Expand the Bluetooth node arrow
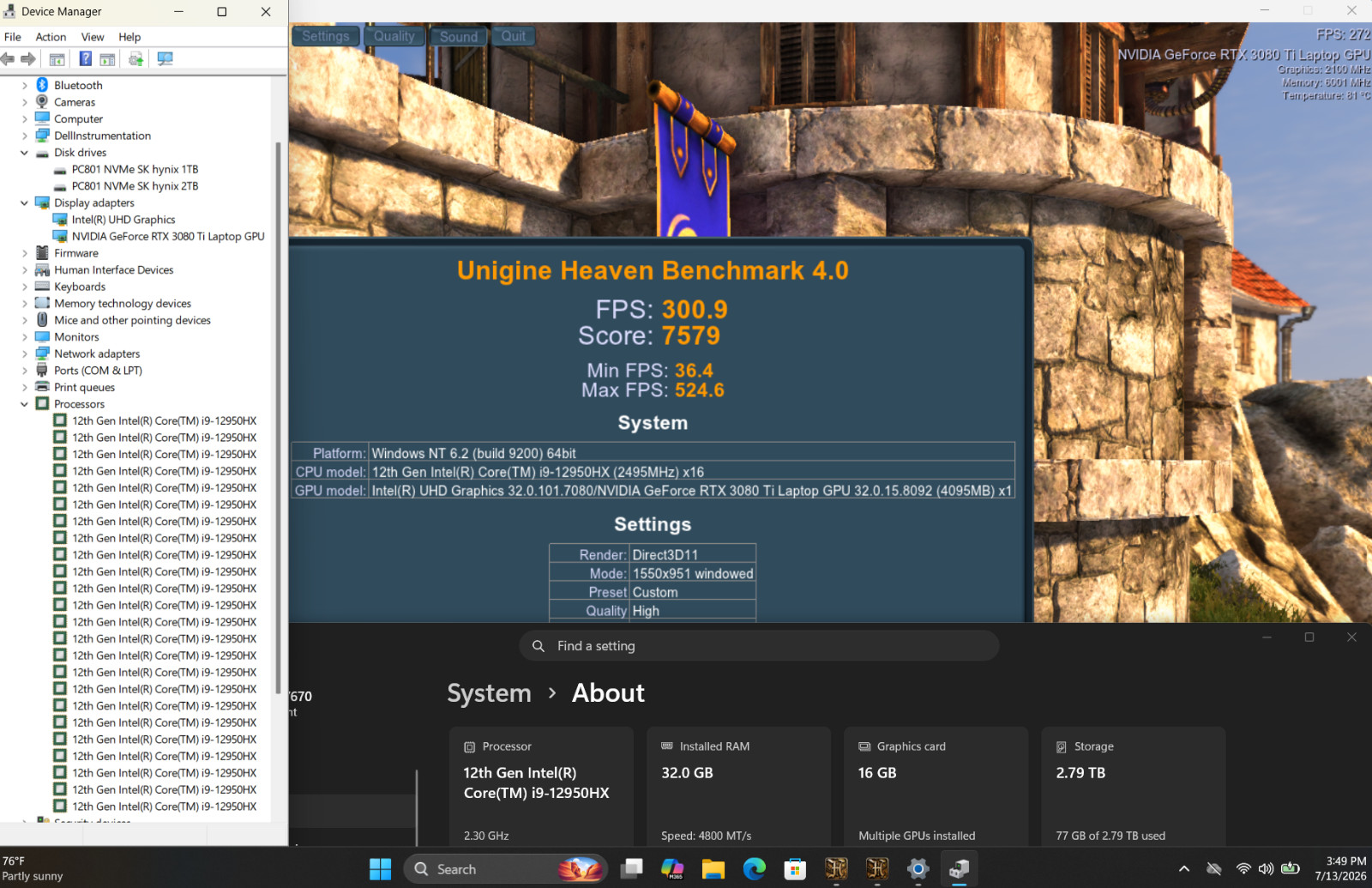The image size is (1372, 888). [25, 86]
